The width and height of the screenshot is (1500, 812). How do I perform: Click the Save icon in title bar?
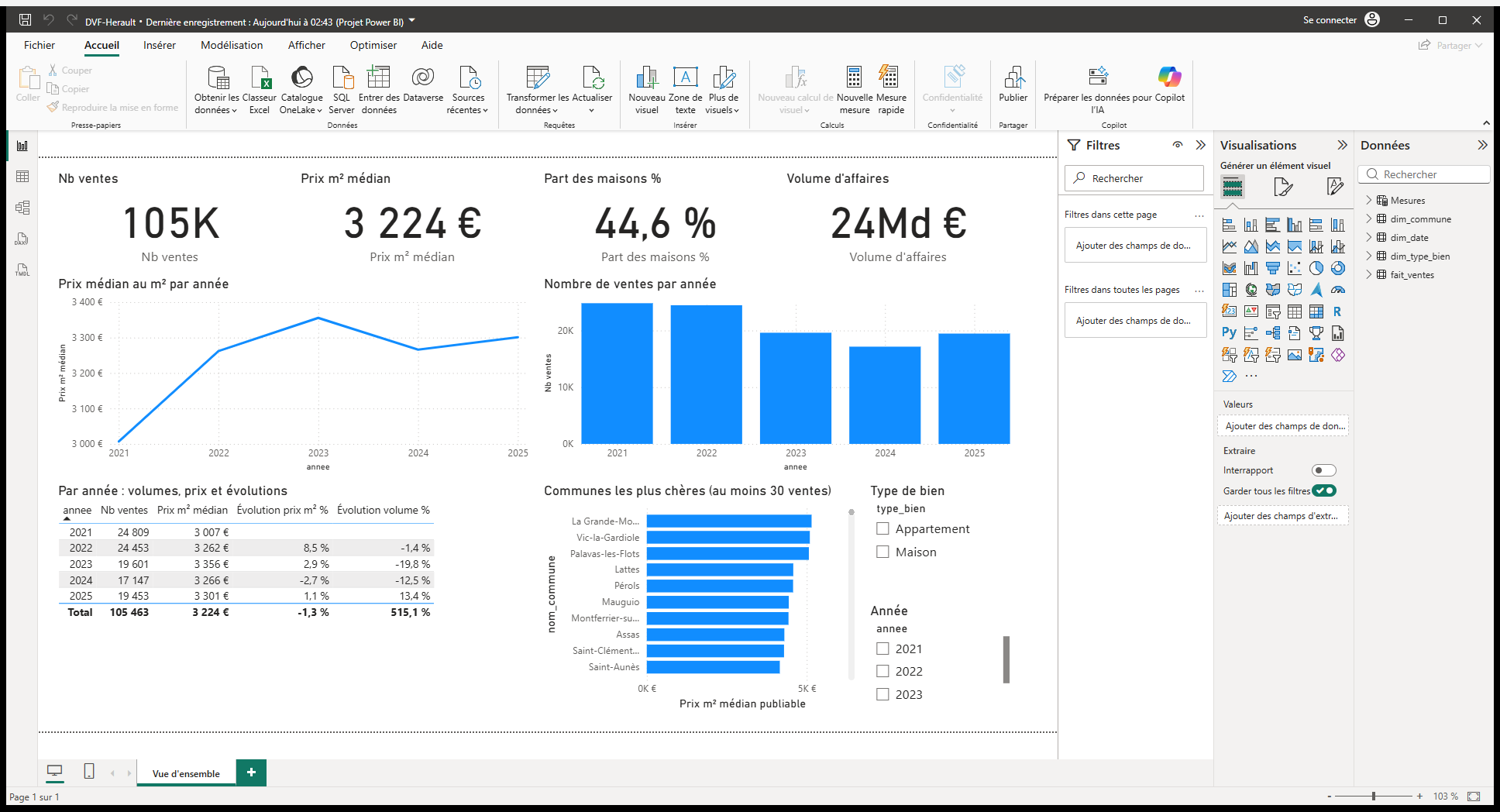point(25,20)
